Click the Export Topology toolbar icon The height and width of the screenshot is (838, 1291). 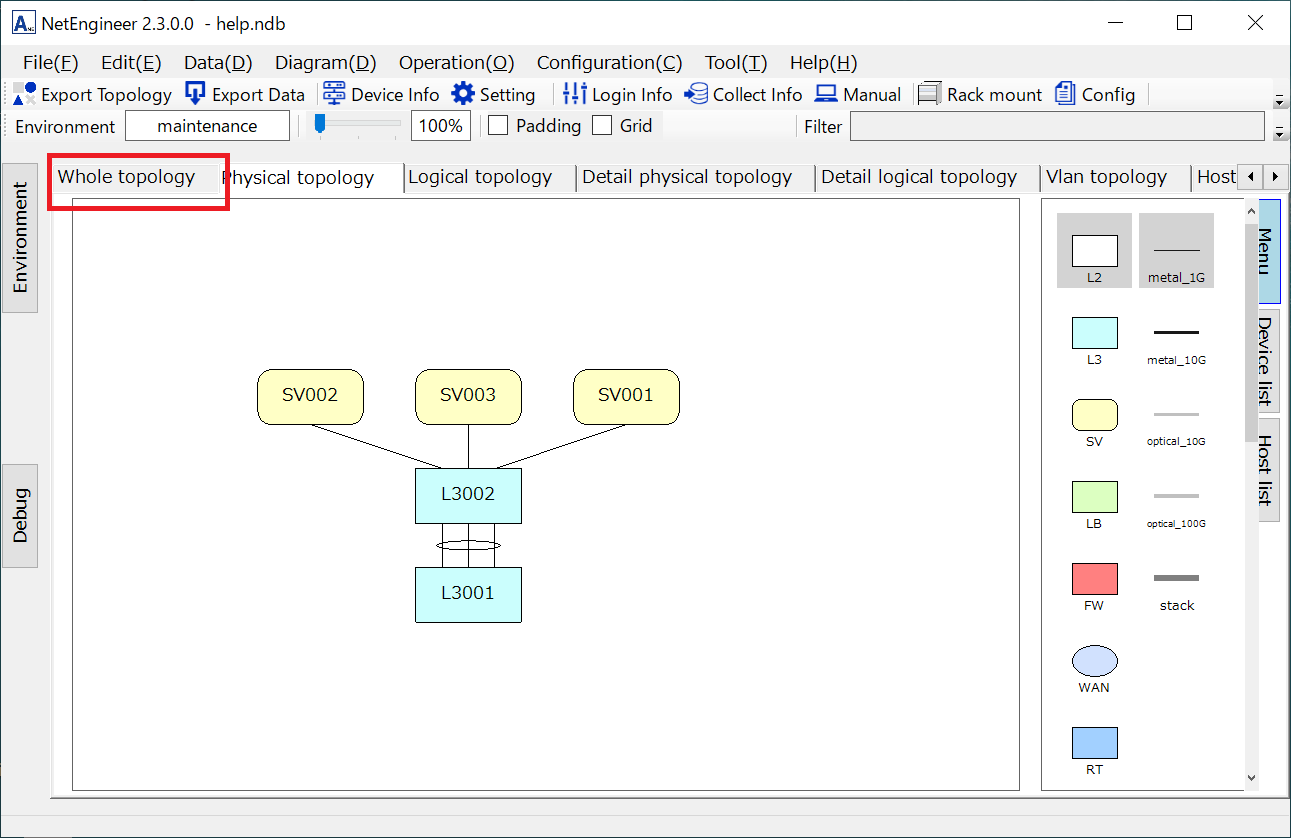point(25,94)
